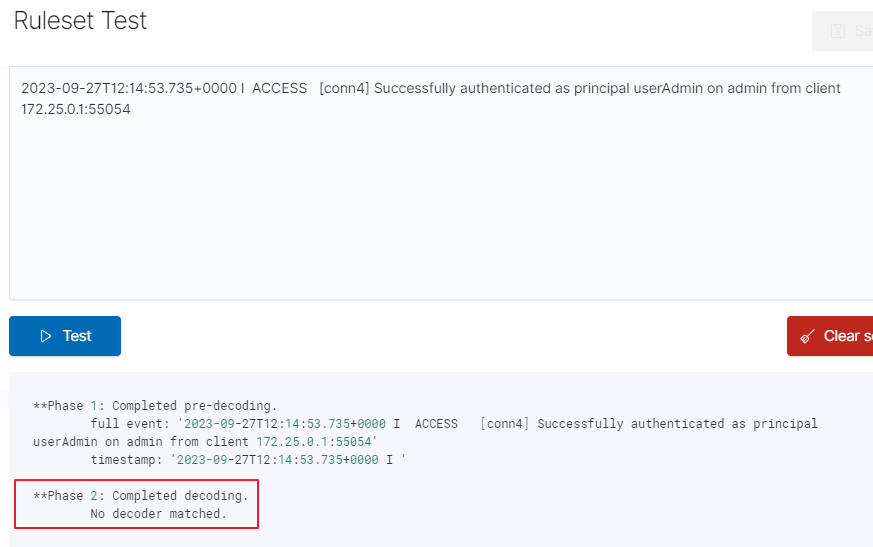
Task: Run the ruleset with the Test button
Action: (x=65, y=336)
